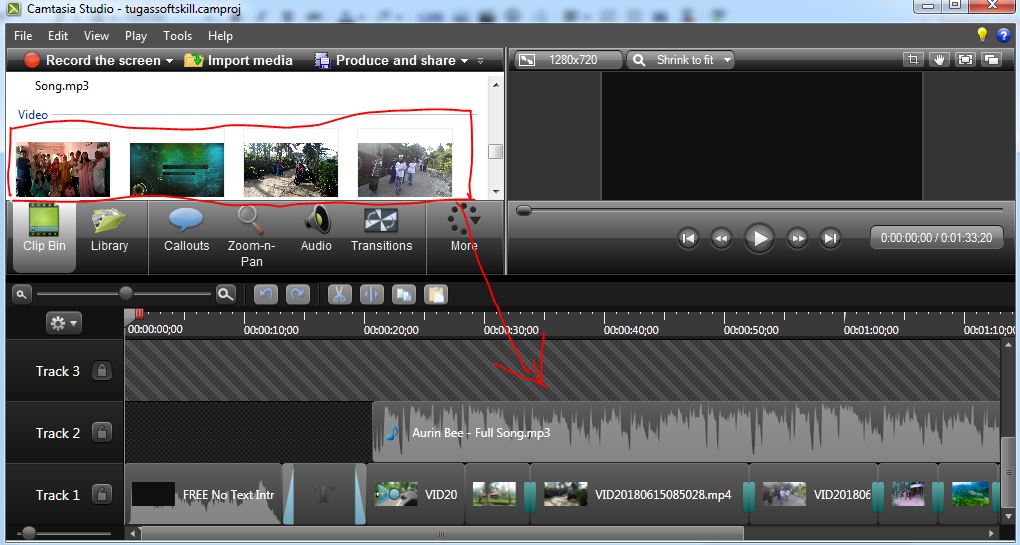Open the Produce and share dropdown arrow
Screen dimensions: 1020x545
464,61
